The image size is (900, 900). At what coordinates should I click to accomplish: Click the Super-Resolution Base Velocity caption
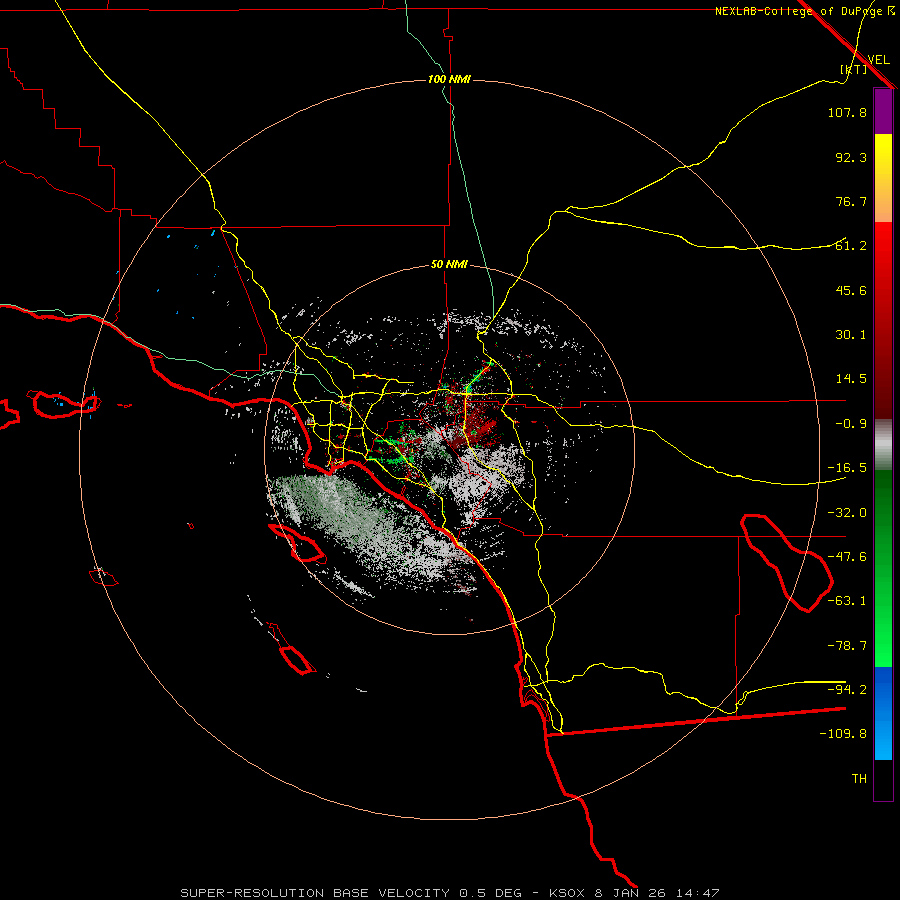click(x=449, y=893)
